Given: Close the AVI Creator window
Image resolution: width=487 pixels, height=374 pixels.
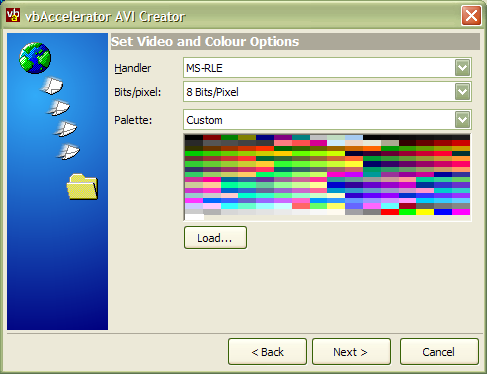Looking at the screenshot, I should (x=471, y=15).
